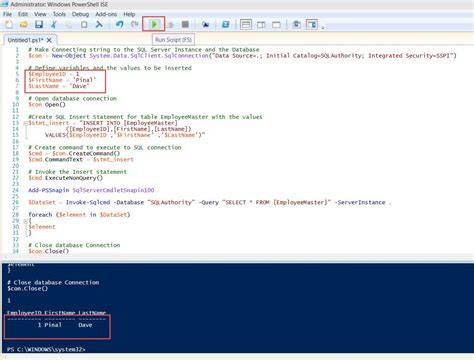This screenshot has height=360, width=474.
Task: Stop the operation with the square icon
Action: coord(185,24)
